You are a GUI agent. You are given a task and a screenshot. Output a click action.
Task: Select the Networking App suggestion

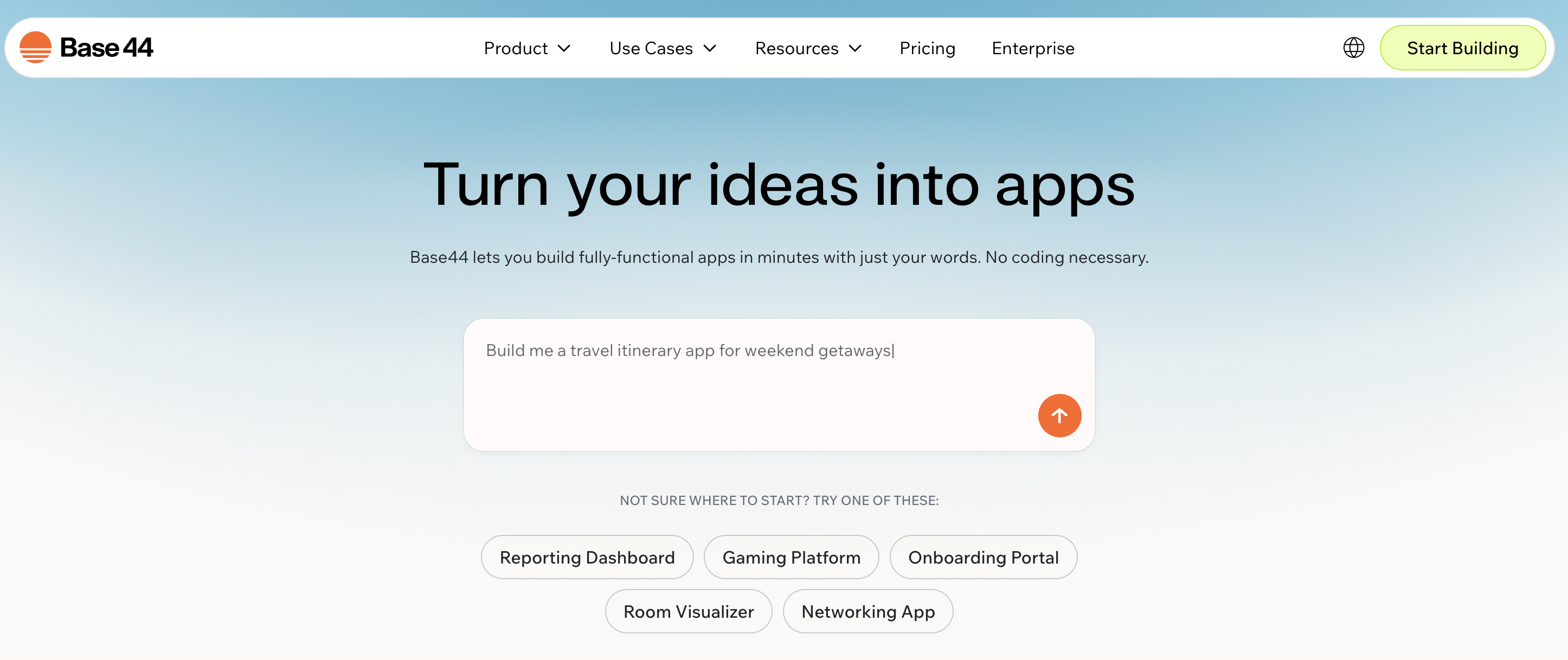868,611
